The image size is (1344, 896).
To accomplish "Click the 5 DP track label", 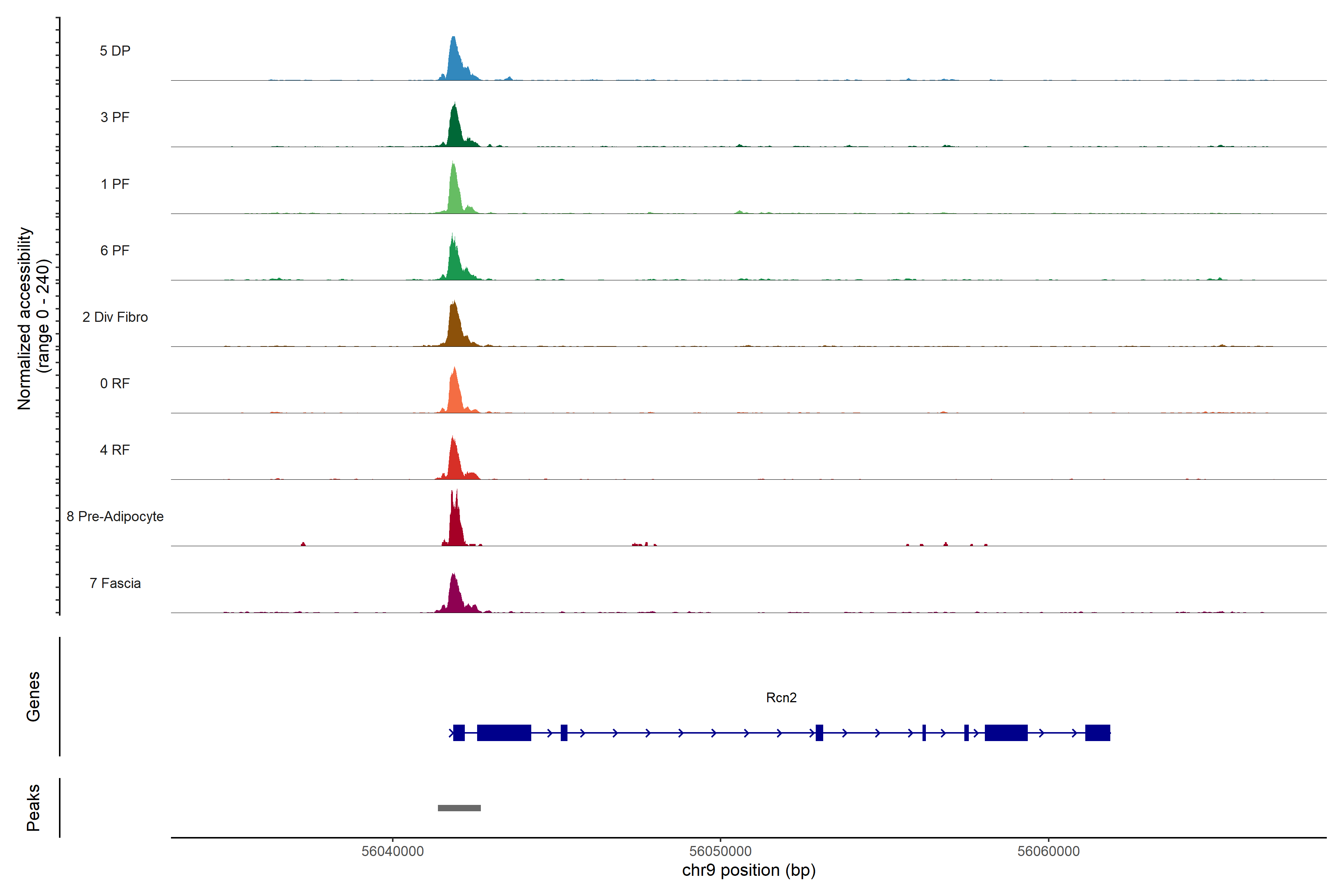I will [115, 51].
